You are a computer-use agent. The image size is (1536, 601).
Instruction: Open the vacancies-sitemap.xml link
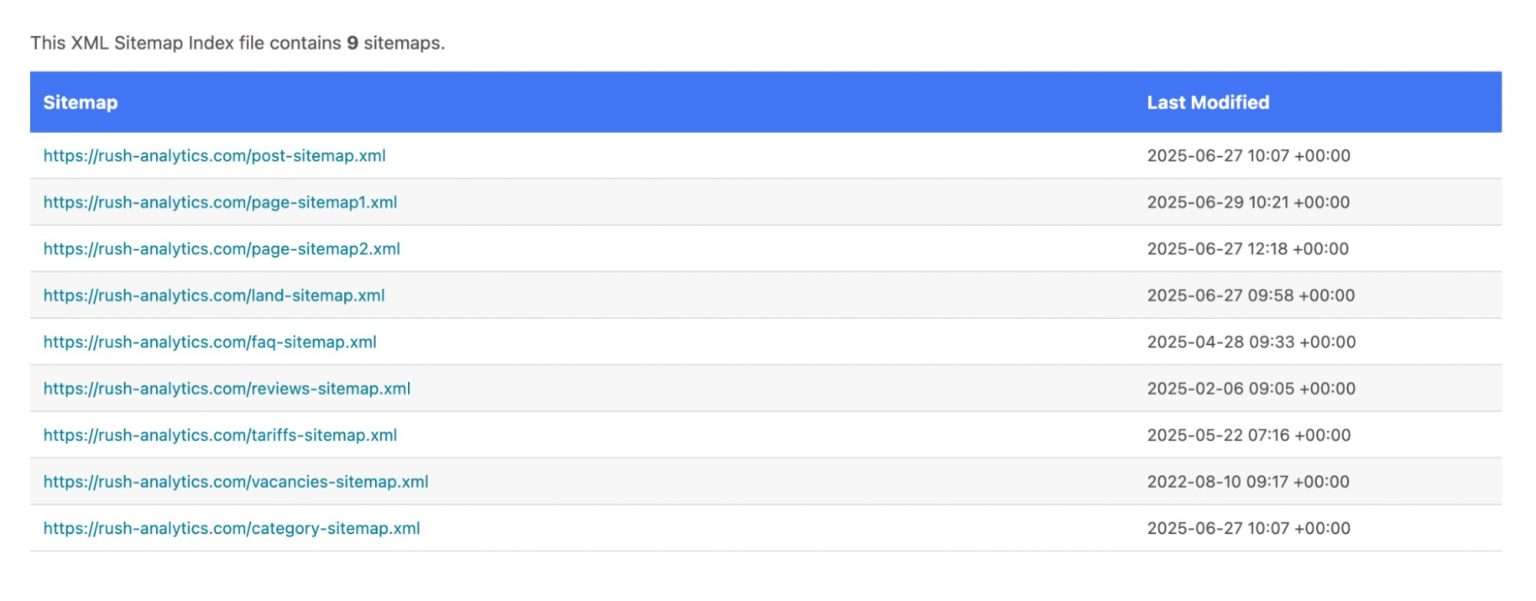click(236, 482)
